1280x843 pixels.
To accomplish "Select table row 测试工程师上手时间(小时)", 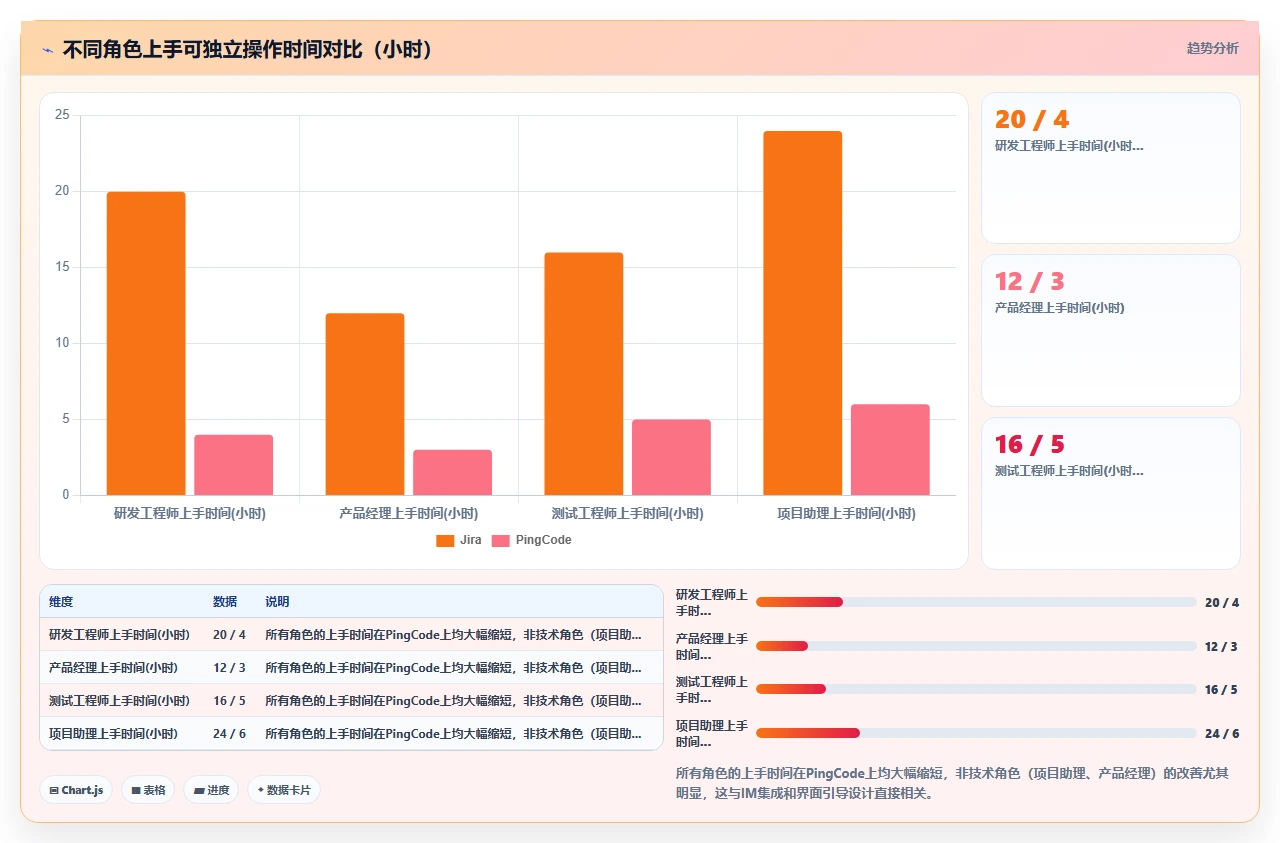I will [x=351, y=700].
